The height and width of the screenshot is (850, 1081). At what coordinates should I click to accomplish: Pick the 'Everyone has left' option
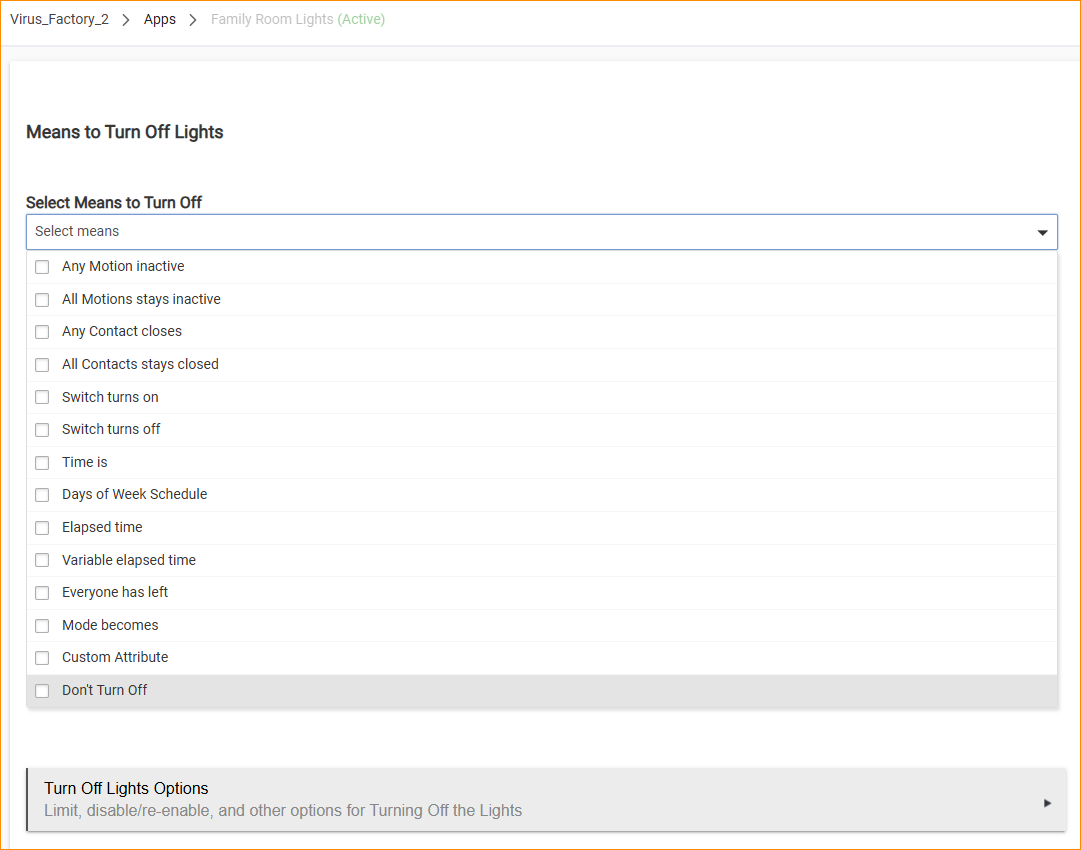114,592
